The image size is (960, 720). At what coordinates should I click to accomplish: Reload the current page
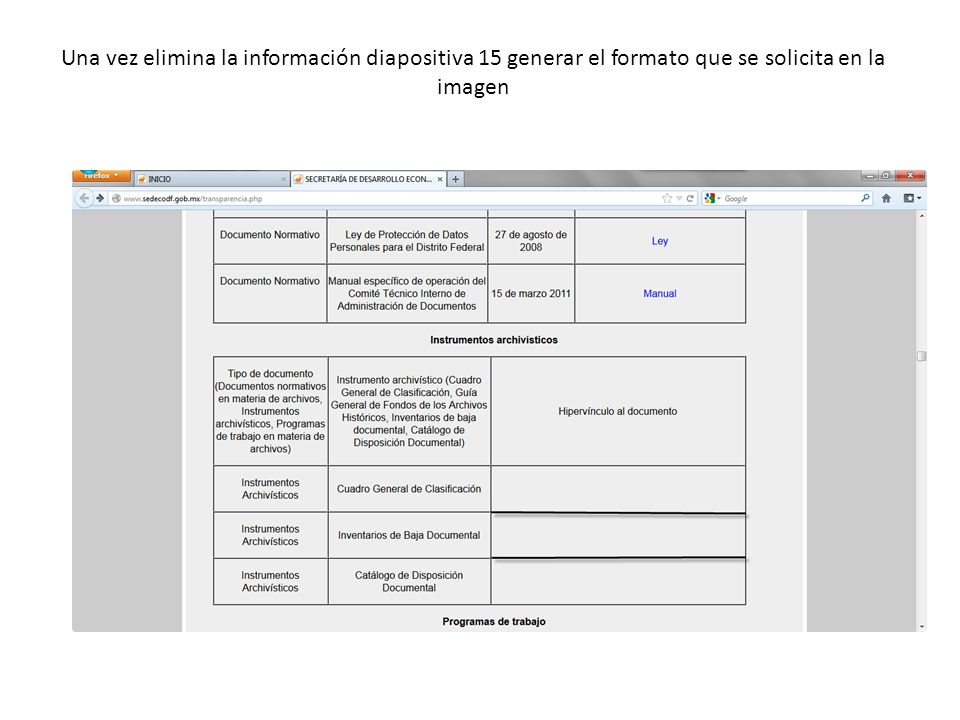[x=690, y=198]
